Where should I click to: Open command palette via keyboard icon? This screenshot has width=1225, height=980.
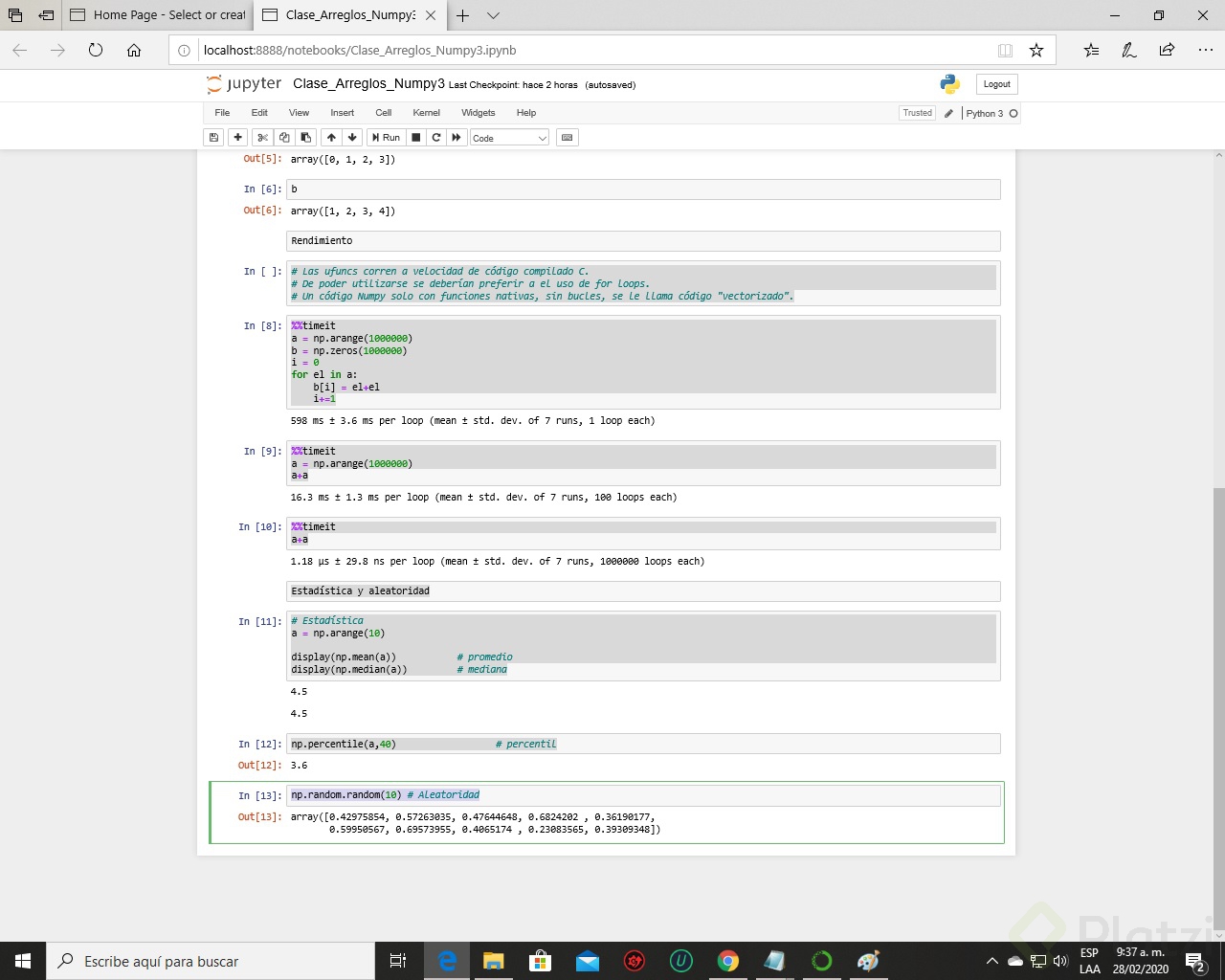(x=567, y=137)
